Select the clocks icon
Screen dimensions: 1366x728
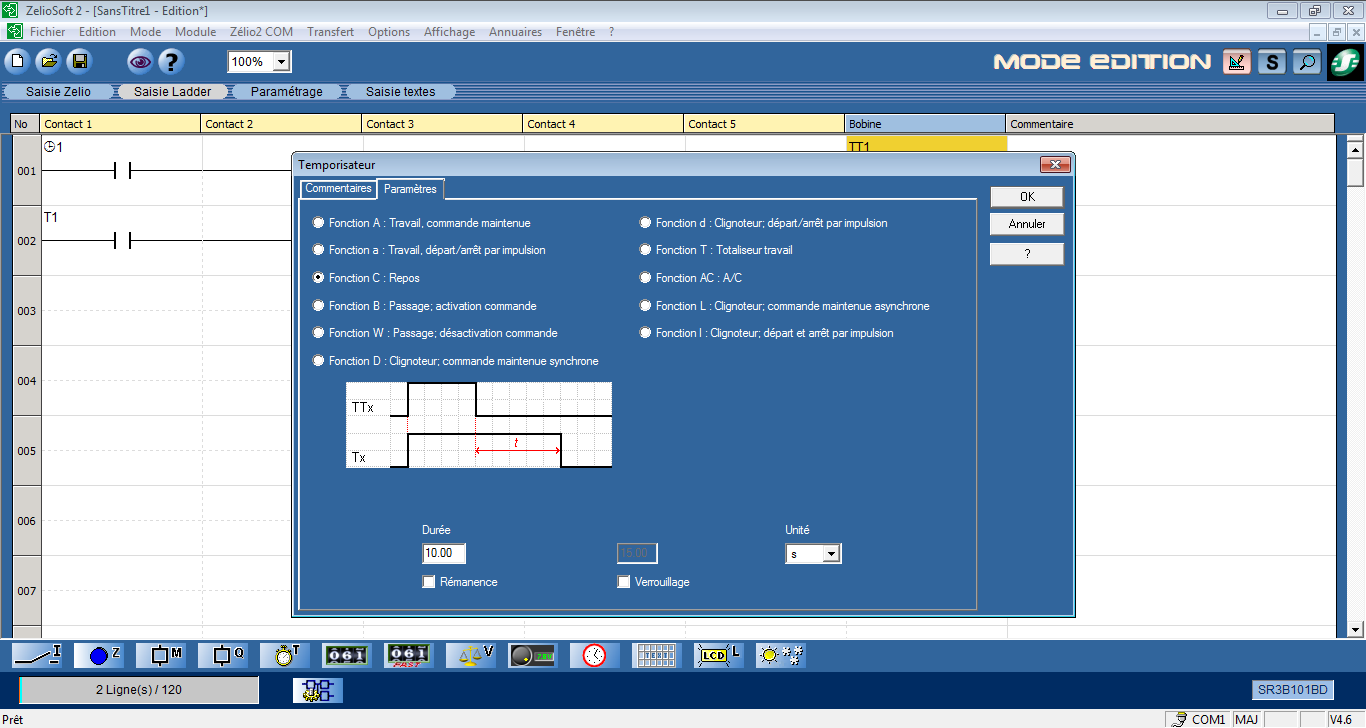pyautogui.click(x=596, y=655)
